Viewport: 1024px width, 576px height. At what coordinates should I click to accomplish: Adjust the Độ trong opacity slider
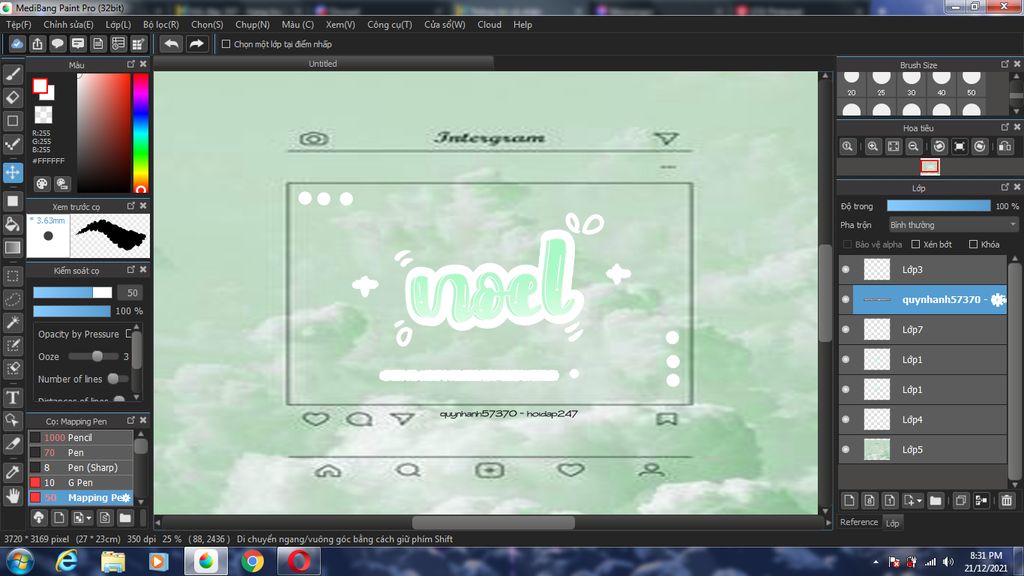click(938, 206)
